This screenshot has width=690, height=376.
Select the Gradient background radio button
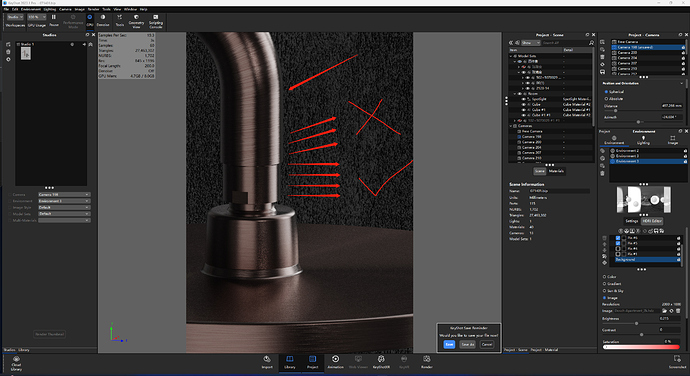pyautogui.click(x=604, y=284)
